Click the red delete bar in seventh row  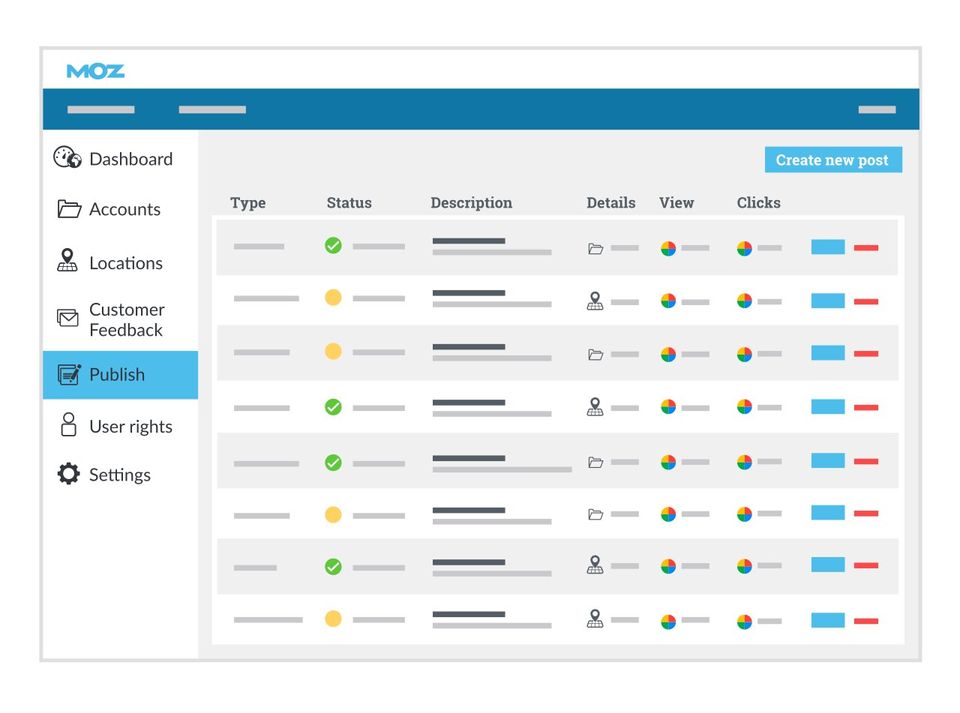866,565
